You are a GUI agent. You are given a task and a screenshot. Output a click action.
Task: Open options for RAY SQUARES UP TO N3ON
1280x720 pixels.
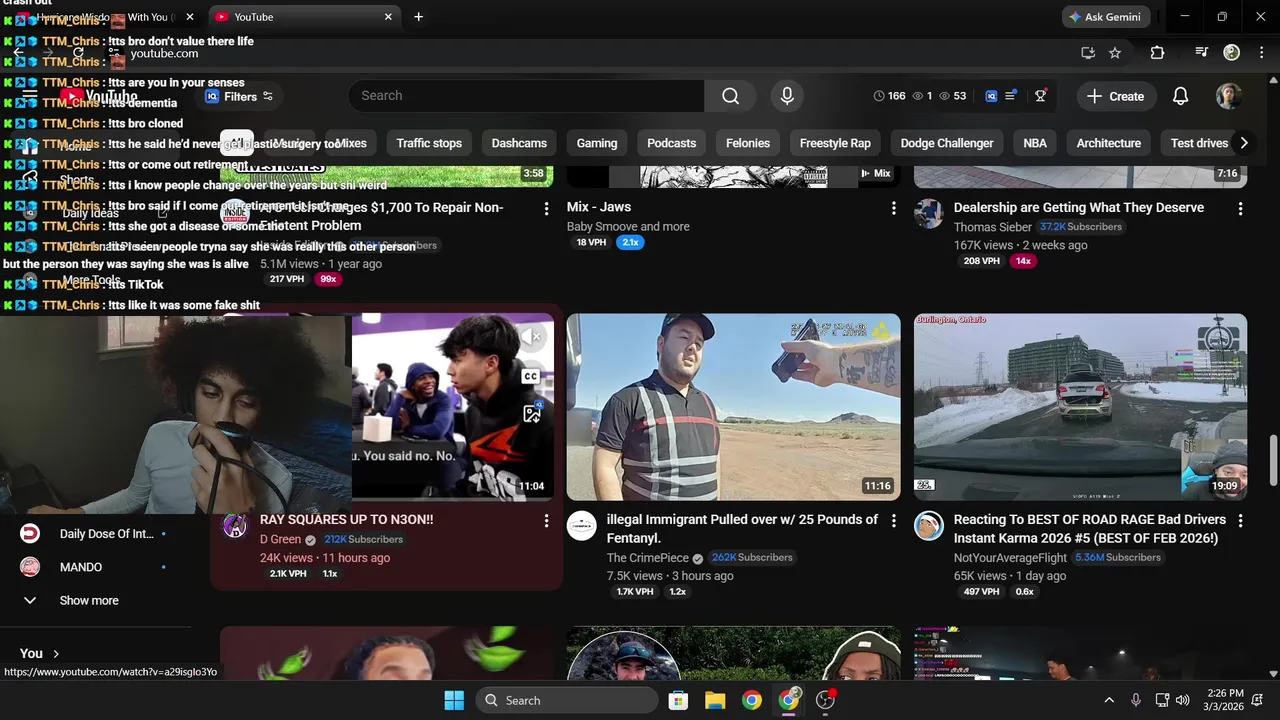tap(546, 520)
